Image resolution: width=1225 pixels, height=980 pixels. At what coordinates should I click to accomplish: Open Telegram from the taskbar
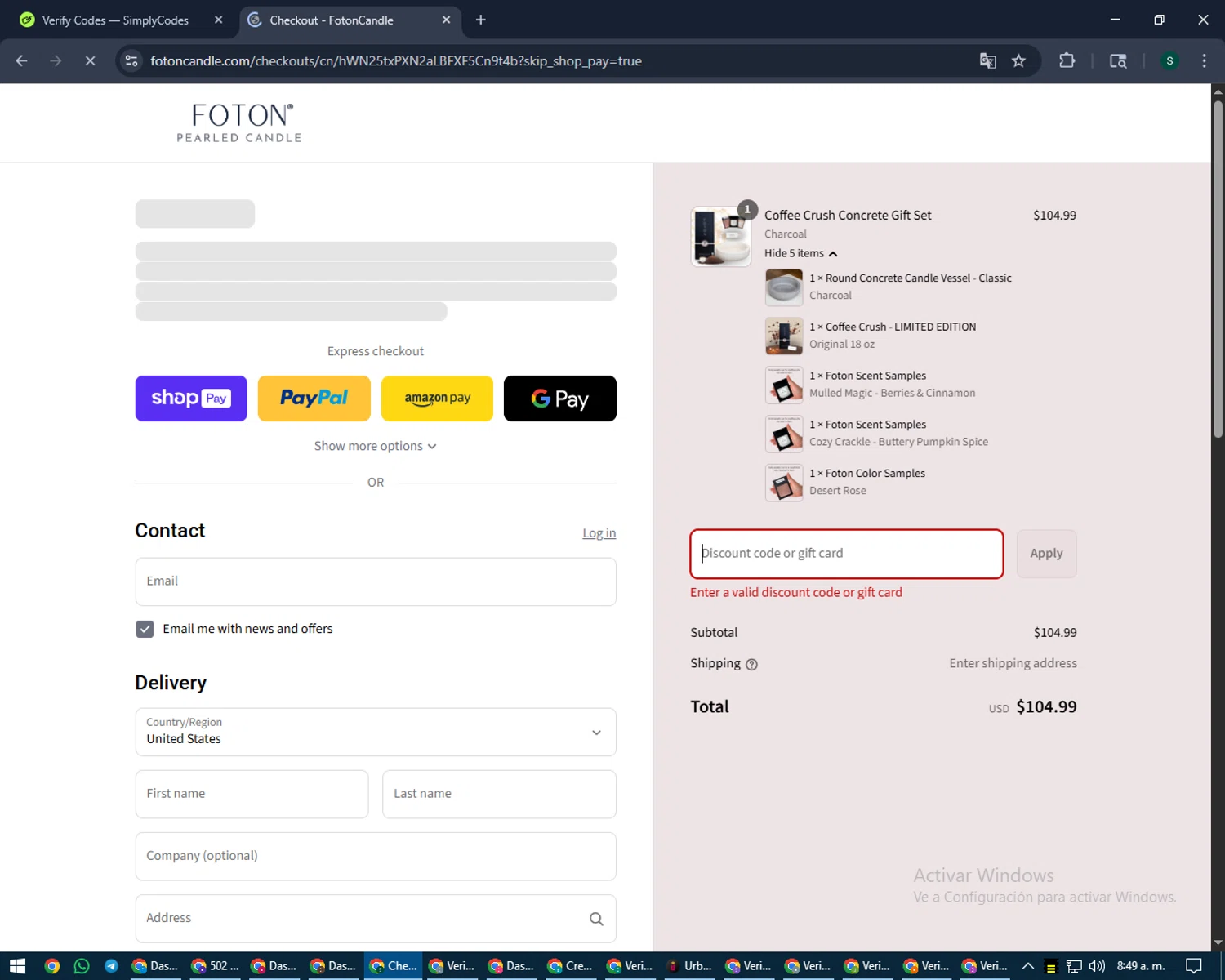(111, 966)
